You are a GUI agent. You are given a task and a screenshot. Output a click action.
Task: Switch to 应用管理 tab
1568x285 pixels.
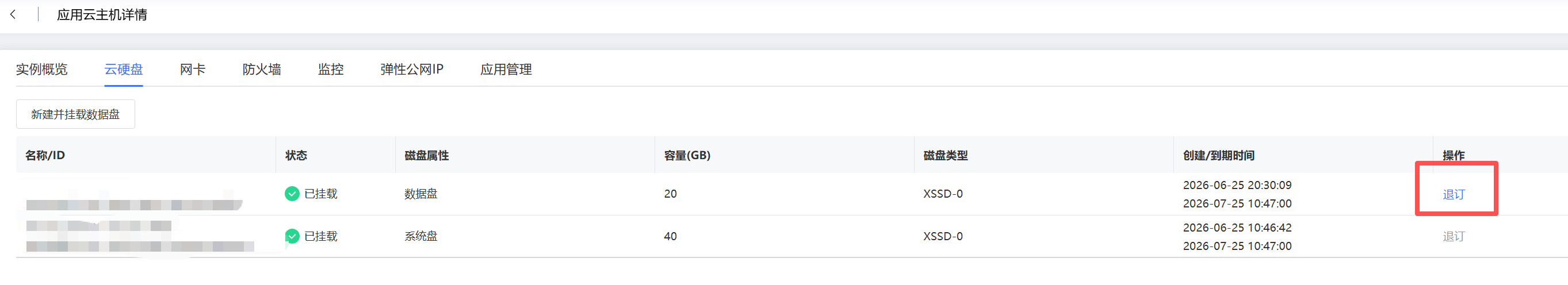click(506, 70)
